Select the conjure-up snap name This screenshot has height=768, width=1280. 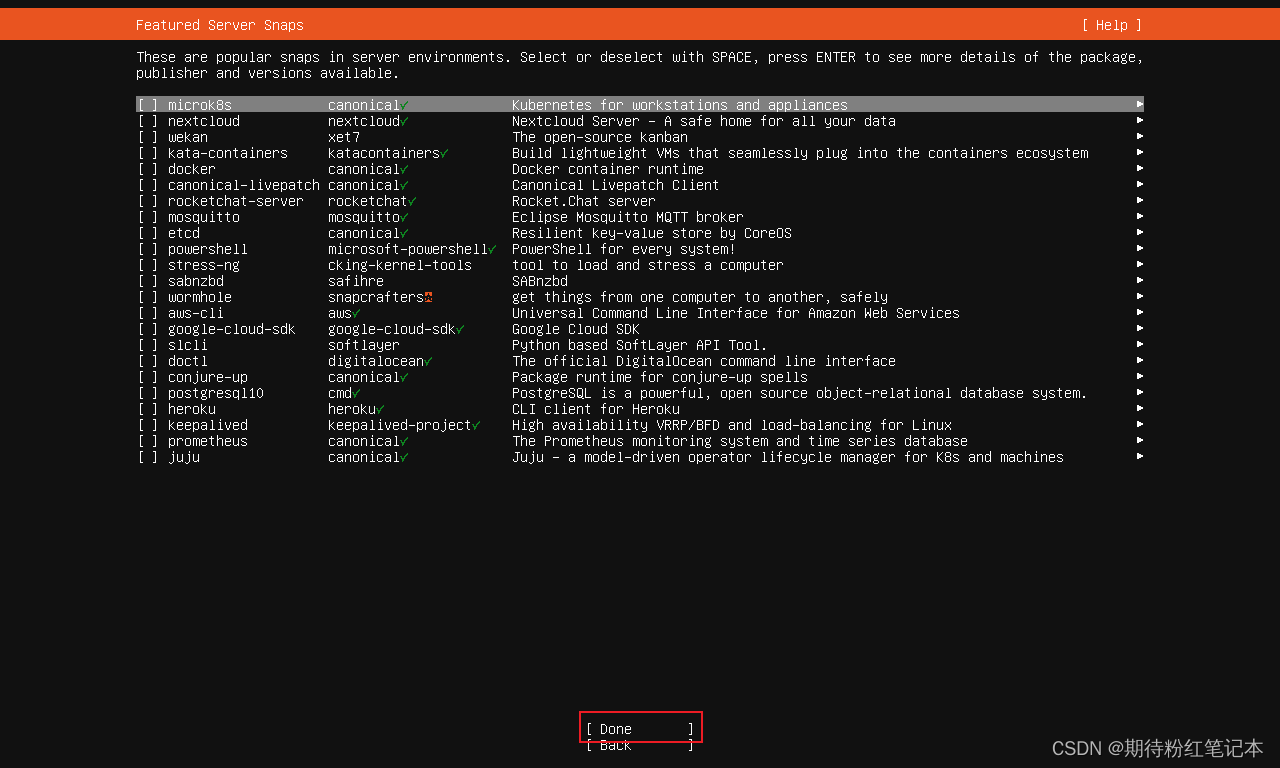click(x=208, y=377)
